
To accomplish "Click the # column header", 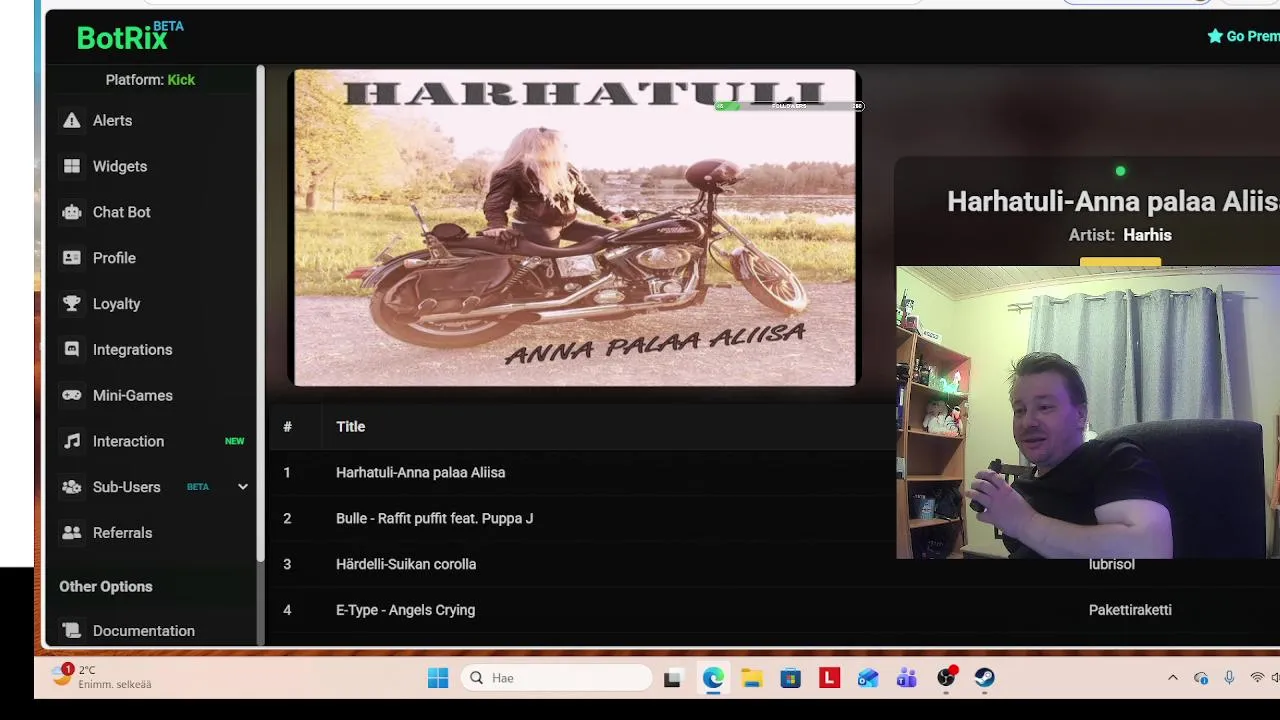I will click(287, 427).
